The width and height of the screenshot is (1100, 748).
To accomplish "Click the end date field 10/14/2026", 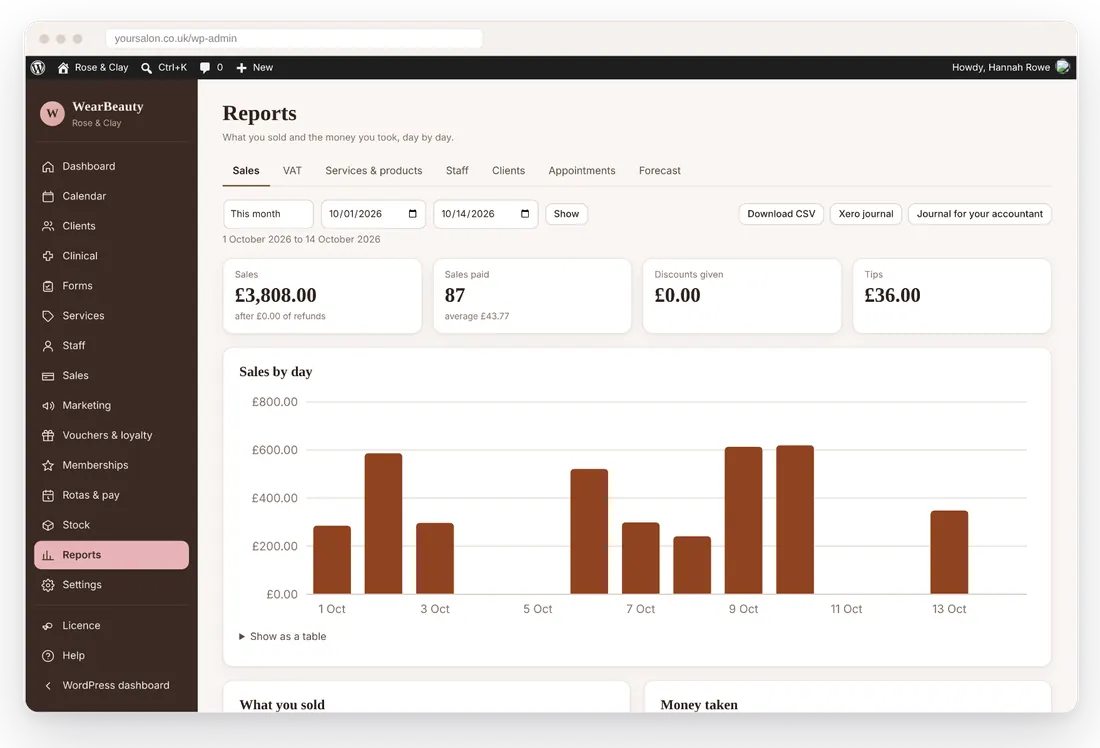I will coord(485,214).
